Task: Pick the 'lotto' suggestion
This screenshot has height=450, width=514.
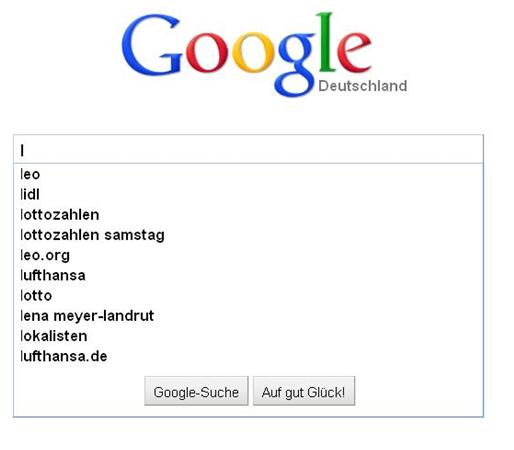Action: coord(248,296)
